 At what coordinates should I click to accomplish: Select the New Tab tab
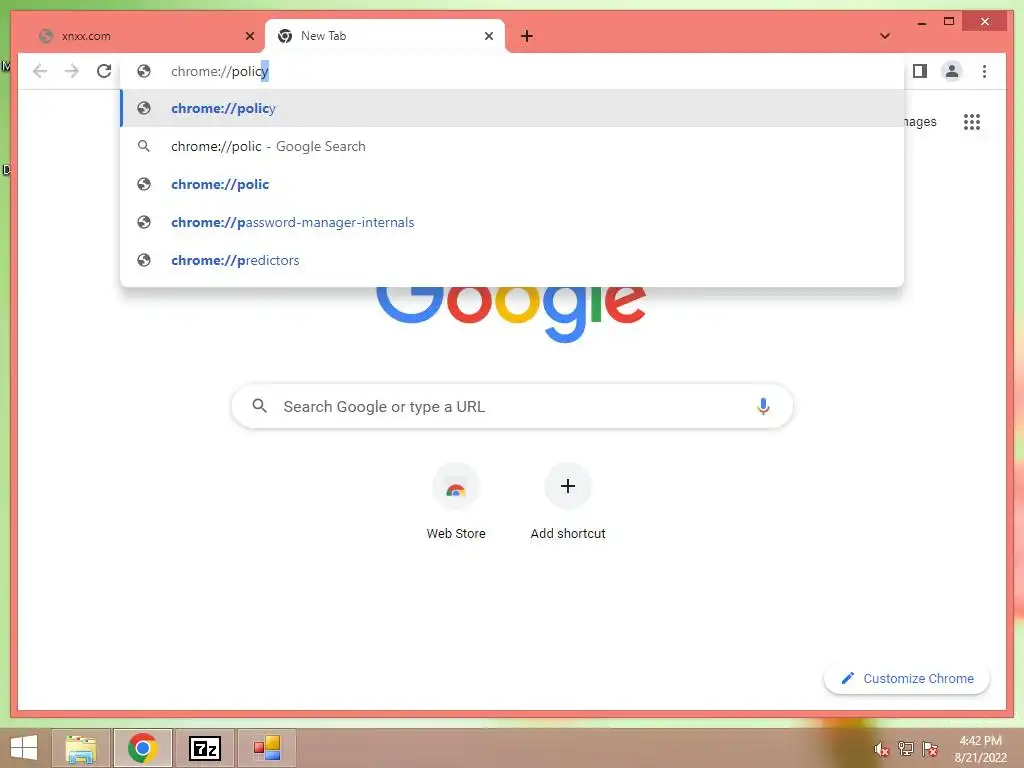tap(385, 36)
